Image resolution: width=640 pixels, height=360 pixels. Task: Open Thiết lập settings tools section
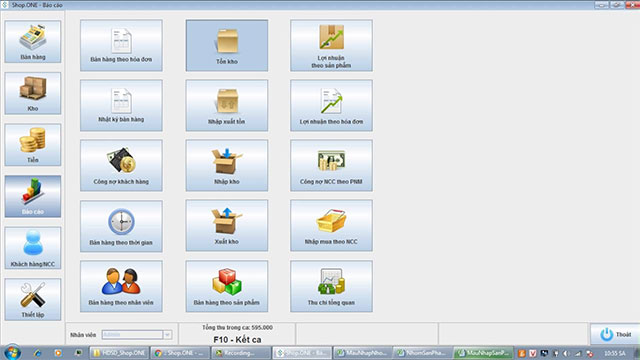(x=33, y=300)
